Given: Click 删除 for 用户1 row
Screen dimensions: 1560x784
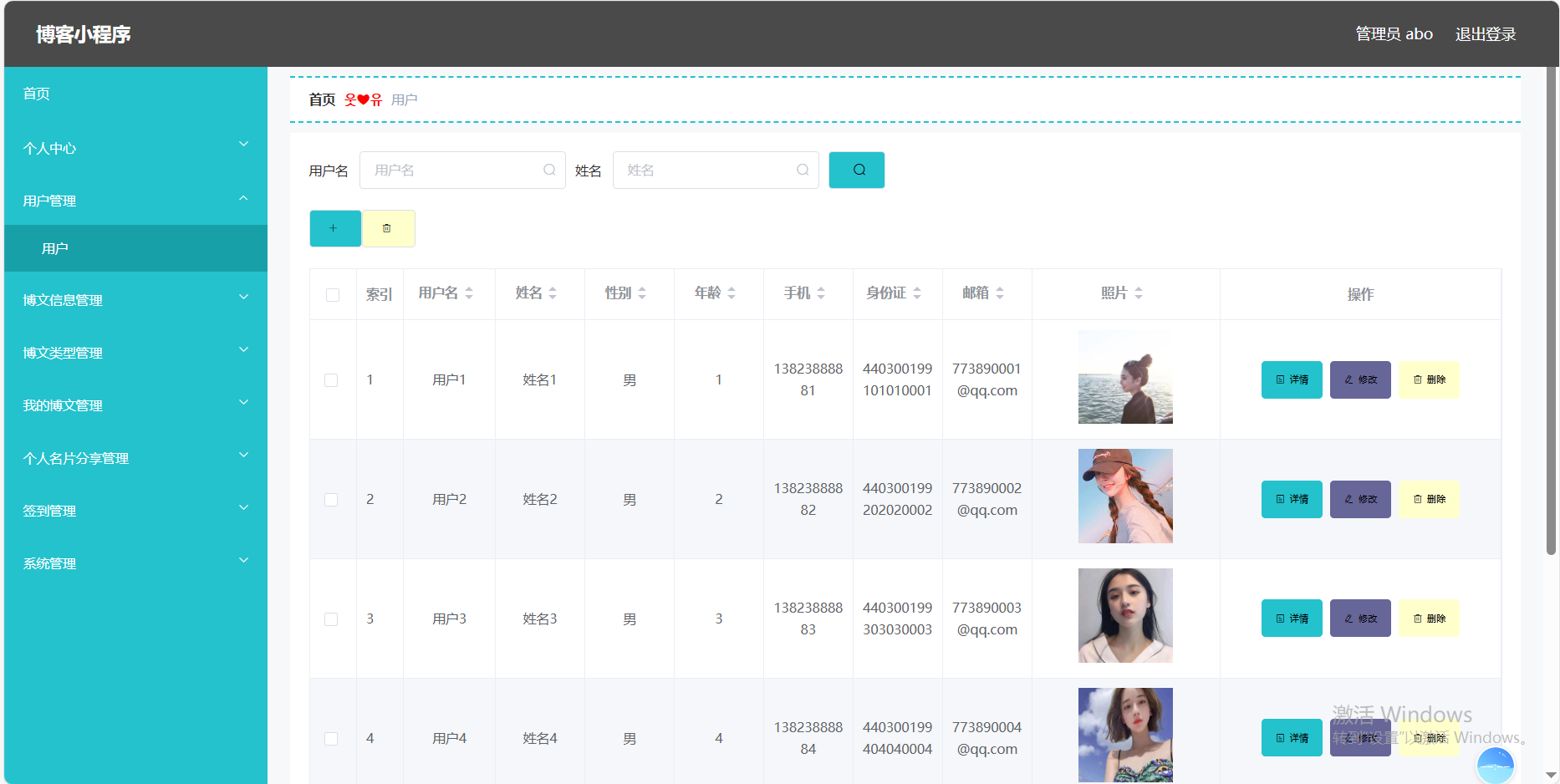Looking at the screenshot, I should [x=1429, y=379].
